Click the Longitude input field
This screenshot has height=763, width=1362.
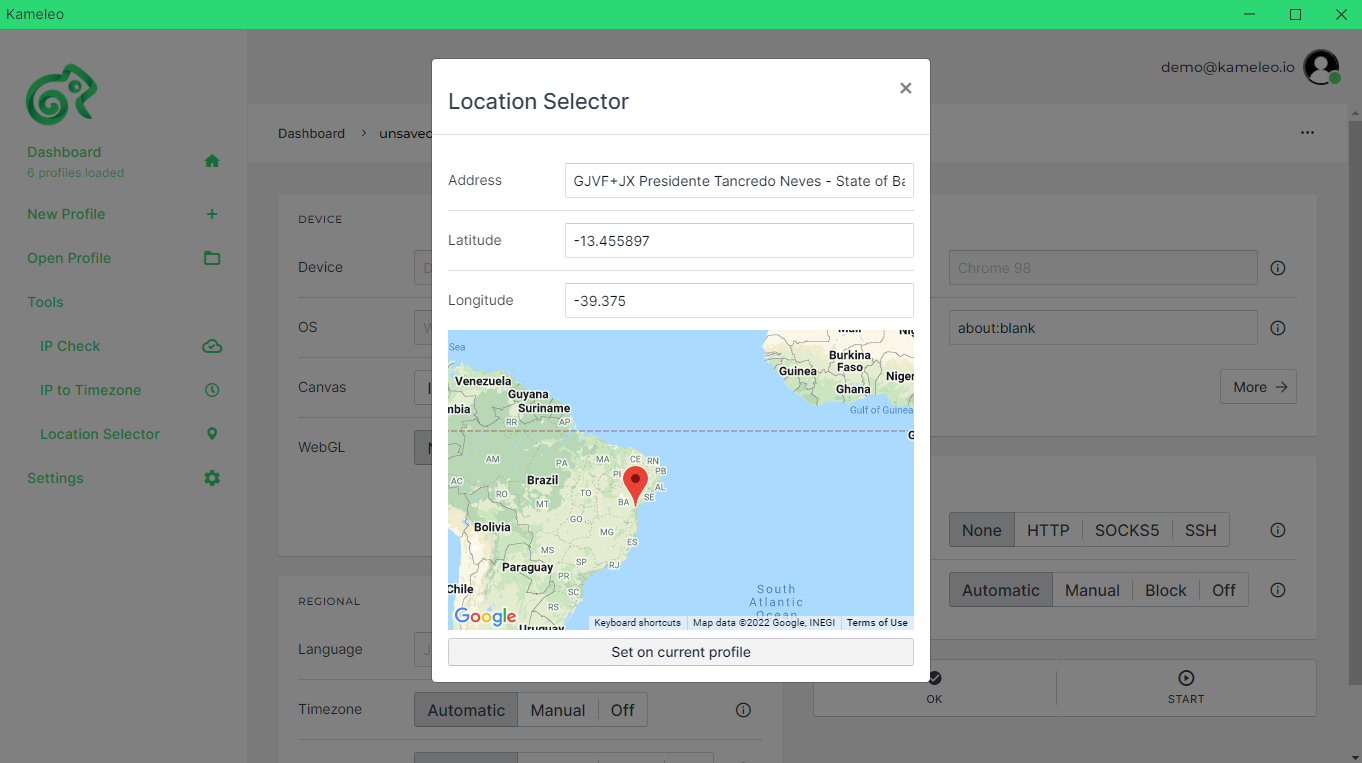(739, 301)
